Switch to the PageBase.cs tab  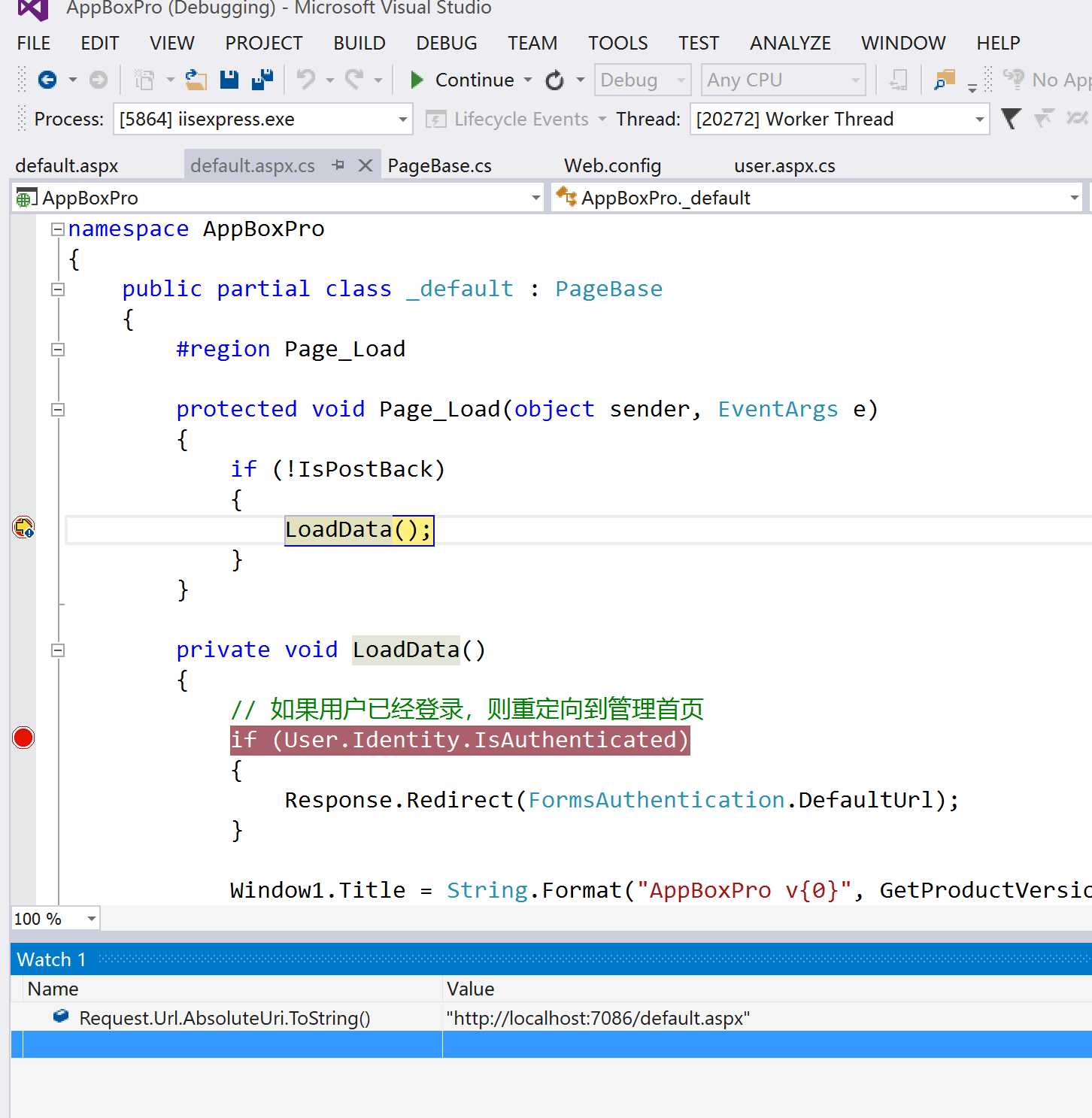pos(440,165)
